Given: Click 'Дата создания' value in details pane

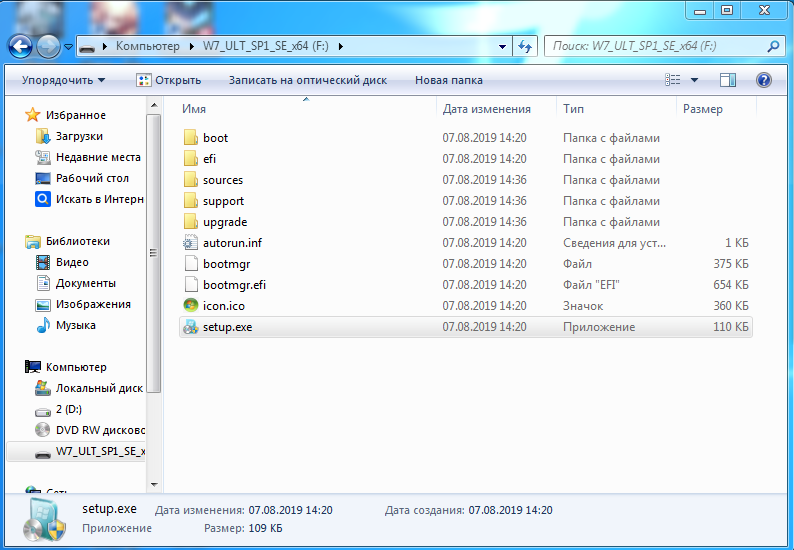Looking at the screenshot, I should coord(510,510).
